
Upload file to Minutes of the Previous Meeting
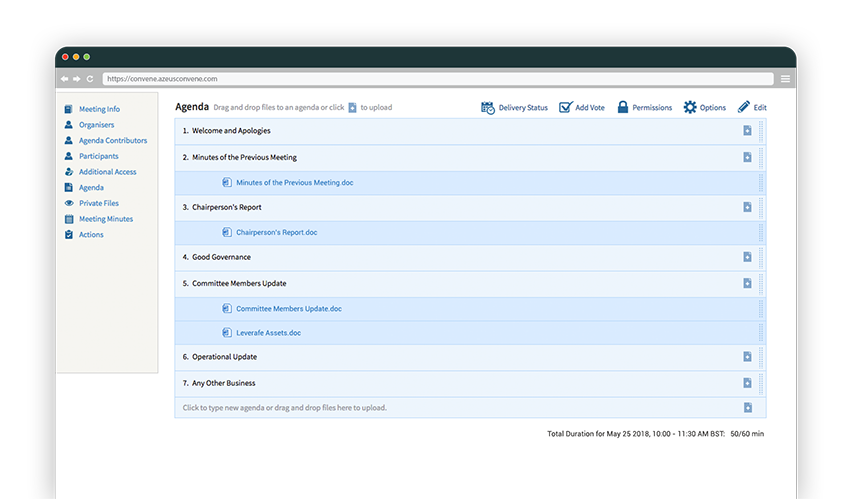tap(747, 157)
